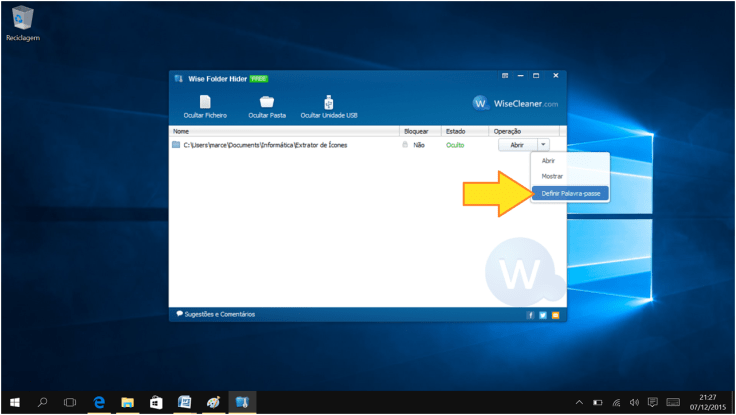Screen dimensions: 736x415
Task: Click the WiseCleaner.com logo
Action: tap(516, 103)
